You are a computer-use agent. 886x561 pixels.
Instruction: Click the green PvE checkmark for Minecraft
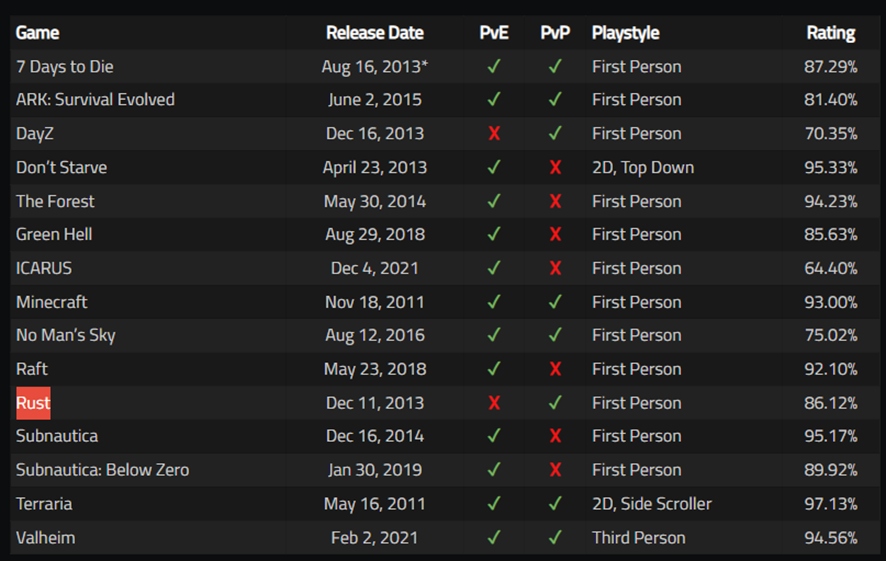coord(494,302)
